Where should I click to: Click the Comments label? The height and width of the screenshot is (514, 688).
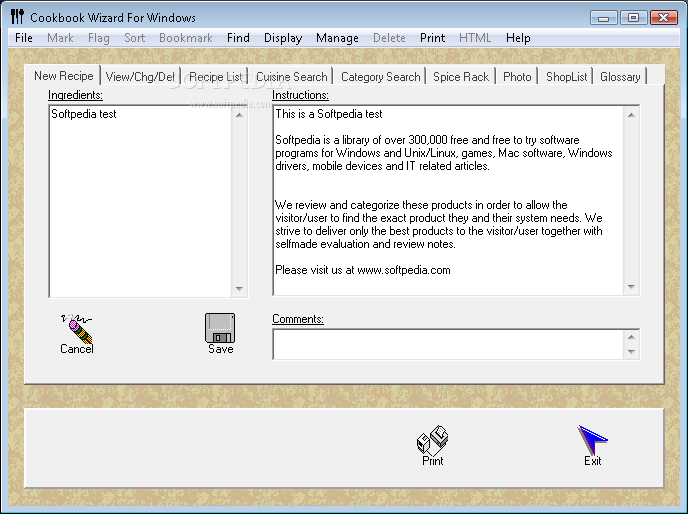(298, 319)
